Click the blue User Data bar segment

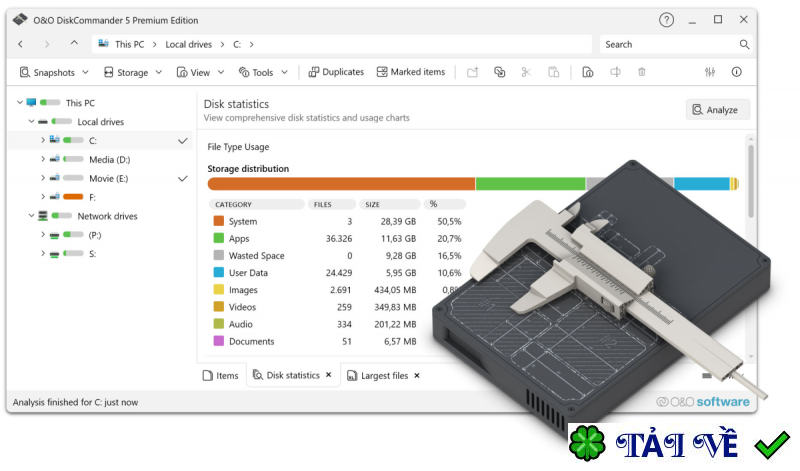[x=702, y=184]
